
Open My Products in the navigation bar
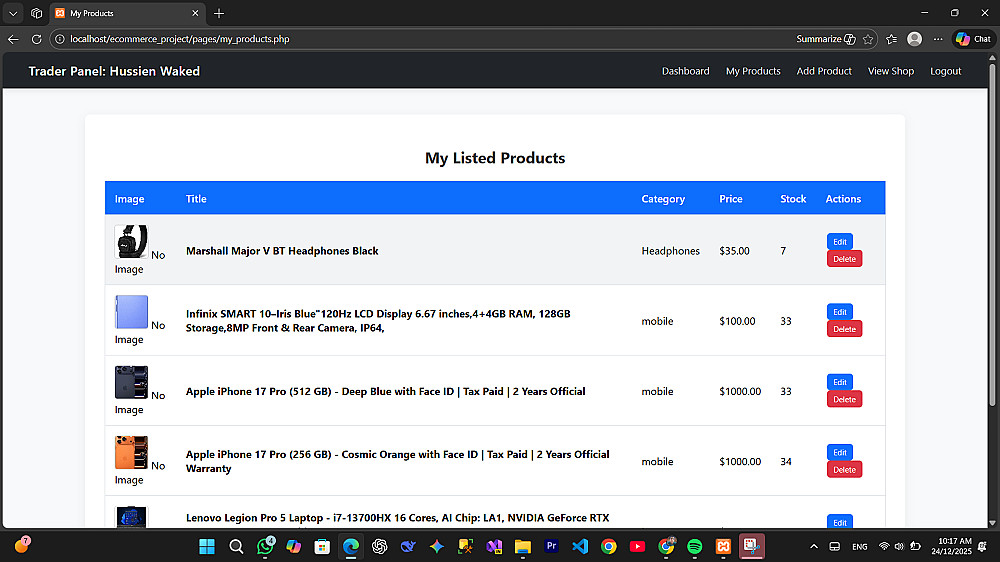pos(753,71)
